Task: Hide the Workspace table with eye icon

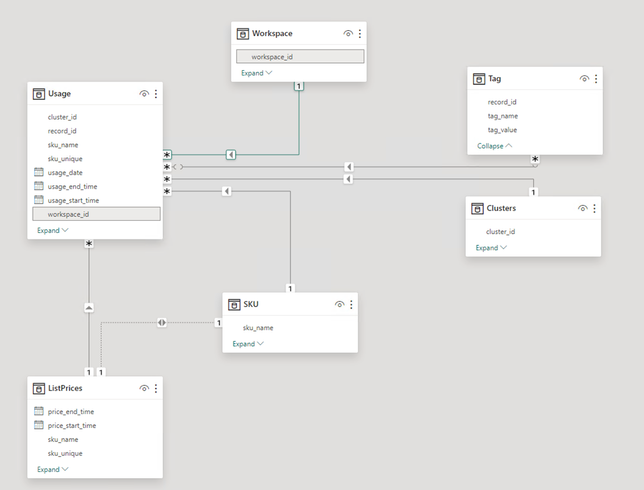Action: [348, 34]
